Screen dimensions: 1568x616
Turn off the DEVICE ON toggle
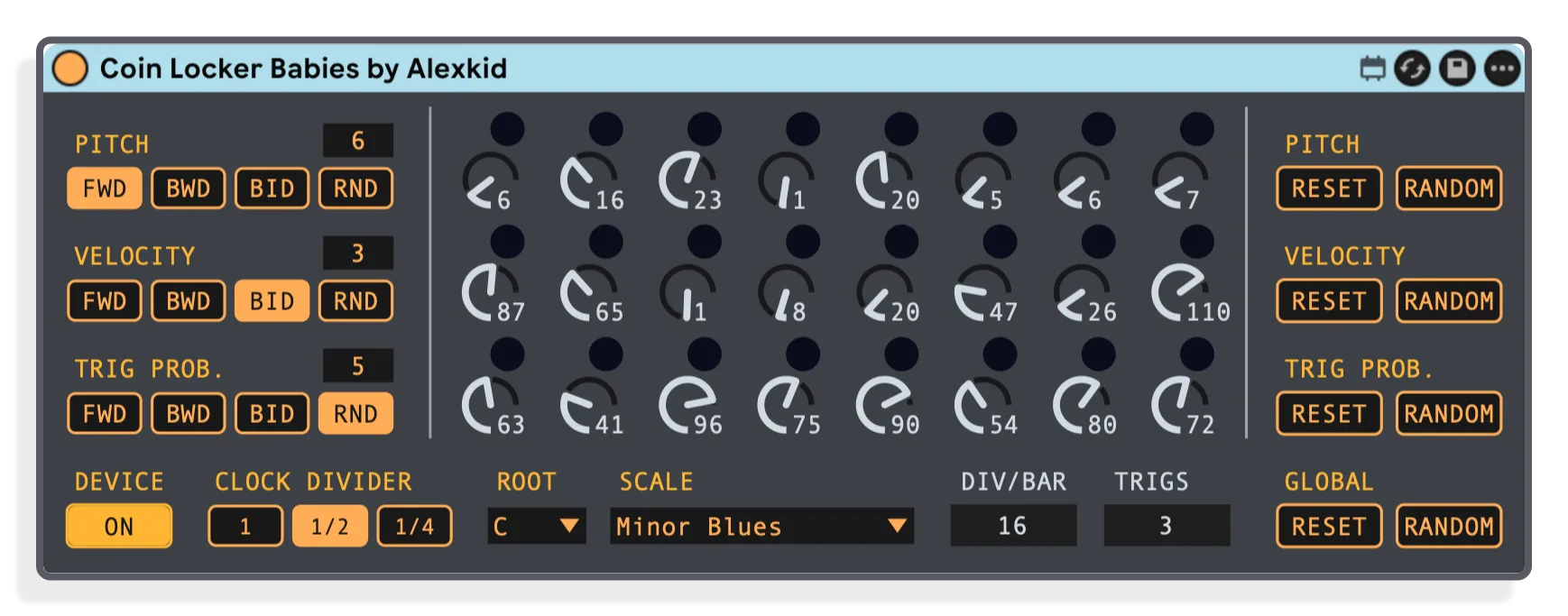119,527
